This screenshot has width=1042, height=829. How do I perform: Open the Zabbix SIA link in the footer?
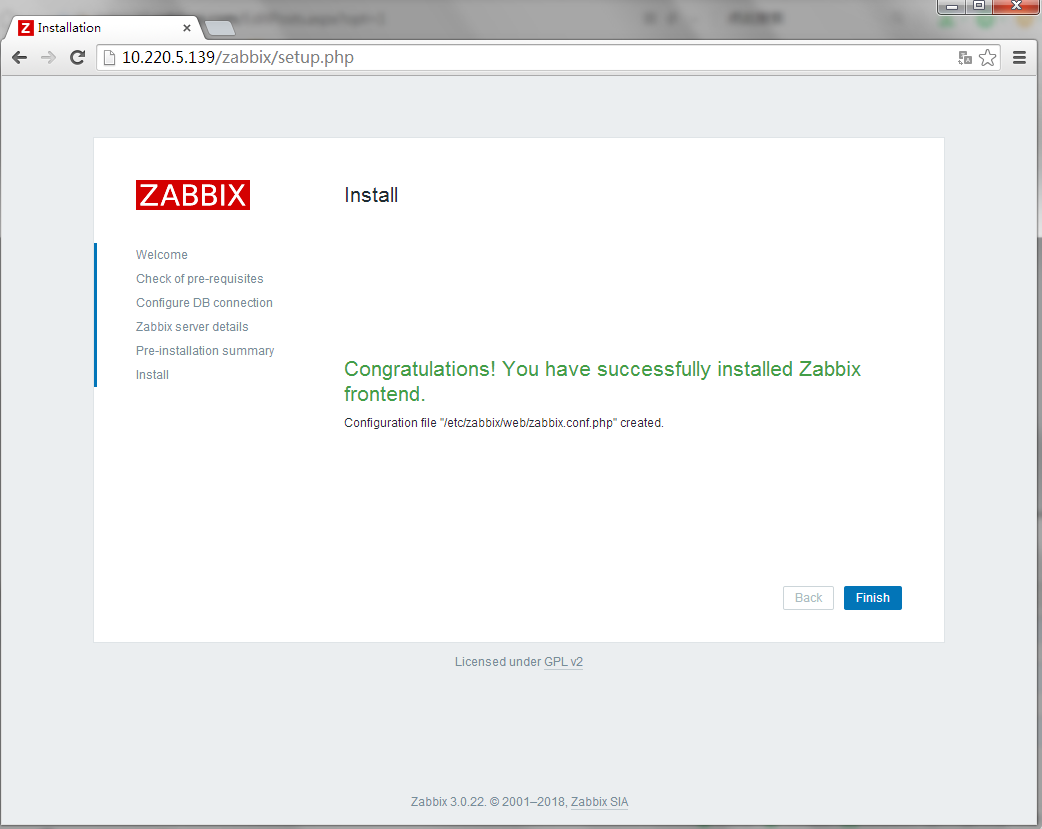(x=599, y=802)
